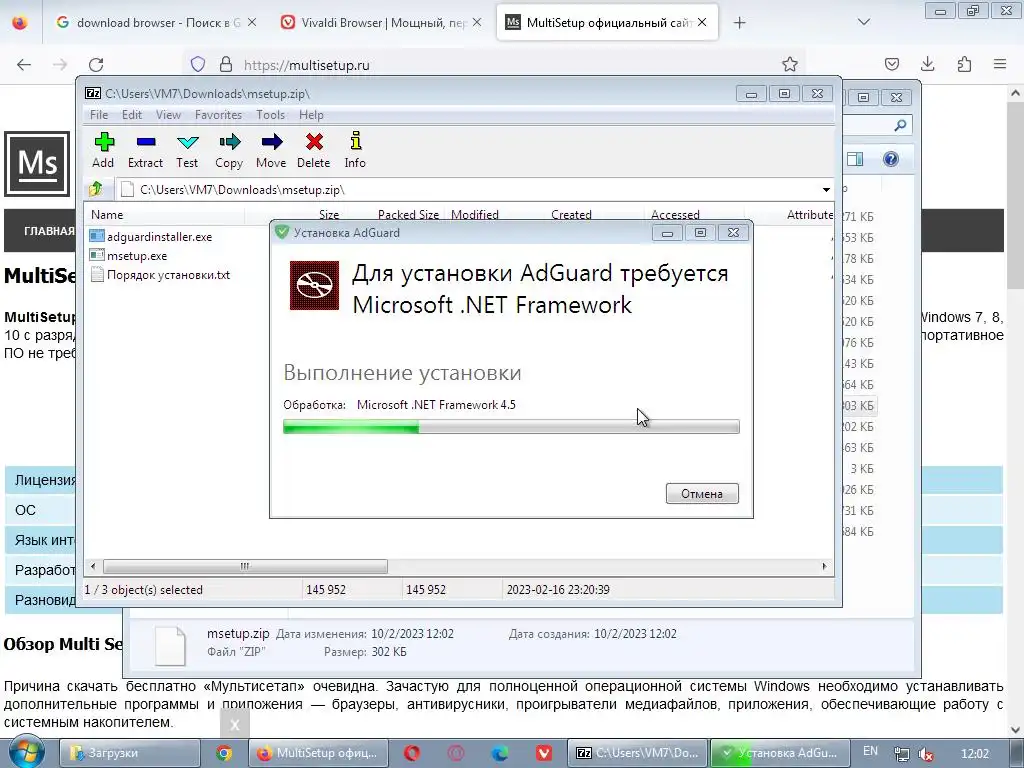Viewport: 1024px width, 768px height.
Task: Open Edit menu in 7-Zip
Action: pyautogui.click(x=131, y=115)
